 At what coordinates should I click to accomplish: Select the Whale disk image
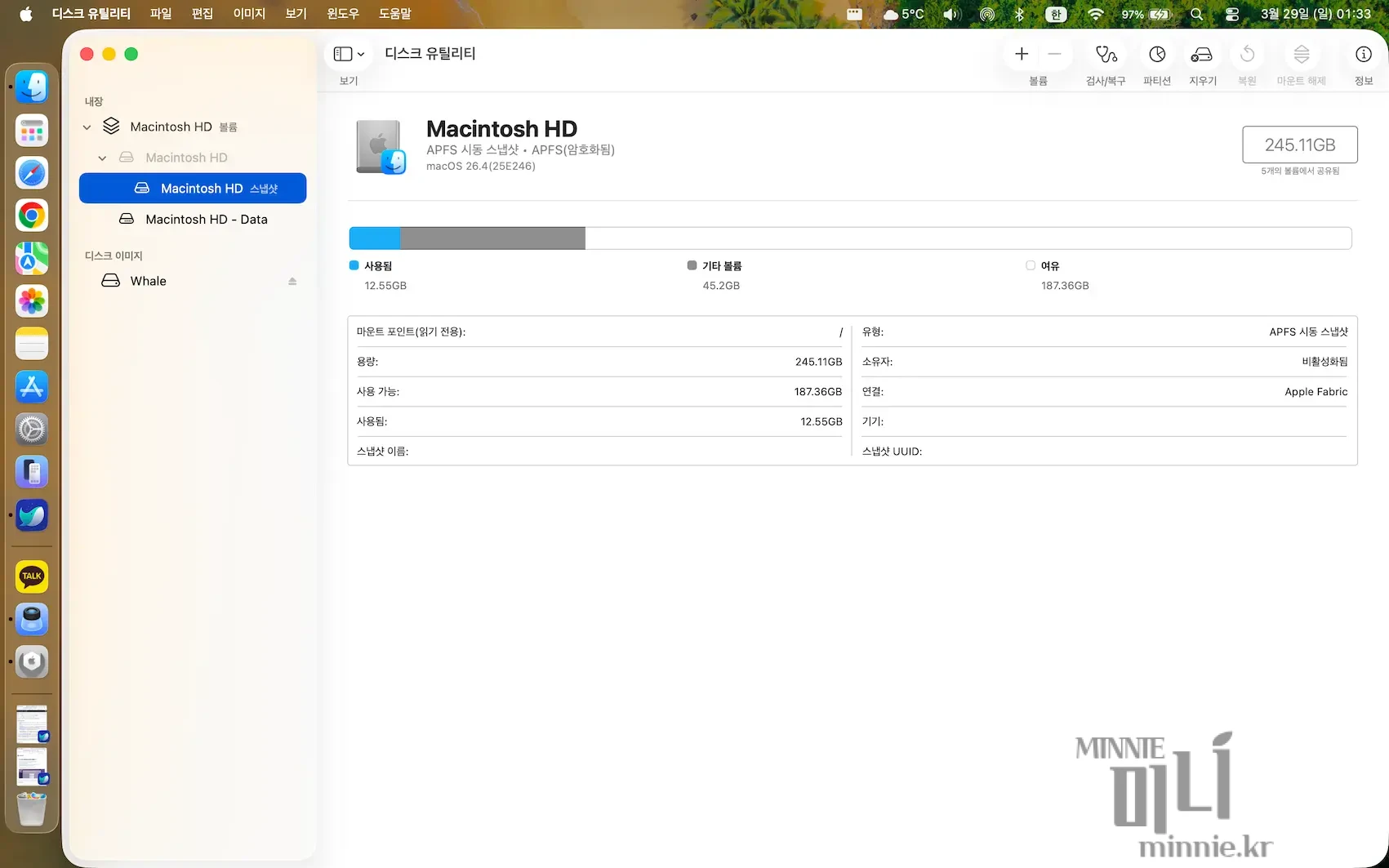[193, 281]
